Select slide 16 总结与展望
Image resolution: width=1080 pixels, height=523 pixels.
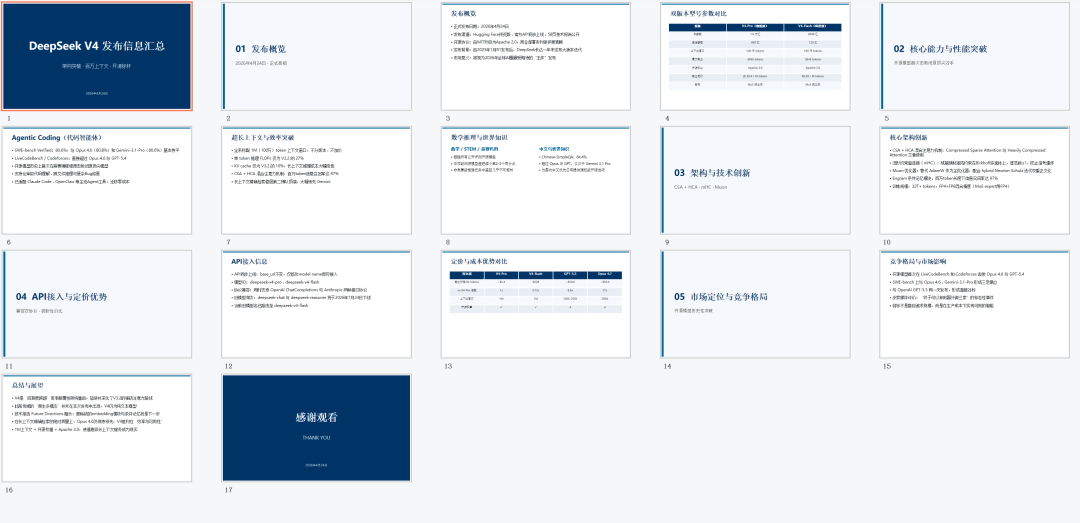click(97, 429)
